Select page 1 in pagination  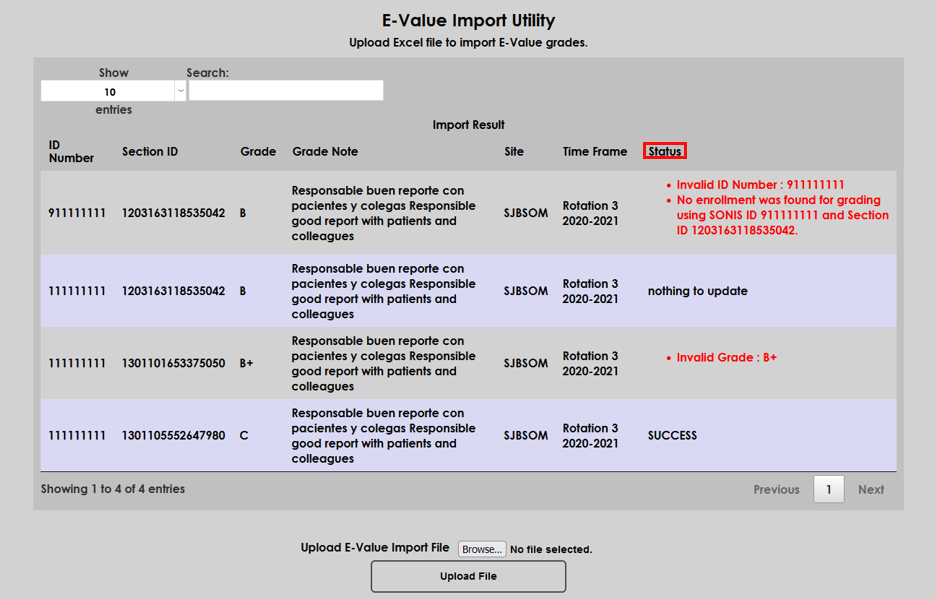(828, 489)
